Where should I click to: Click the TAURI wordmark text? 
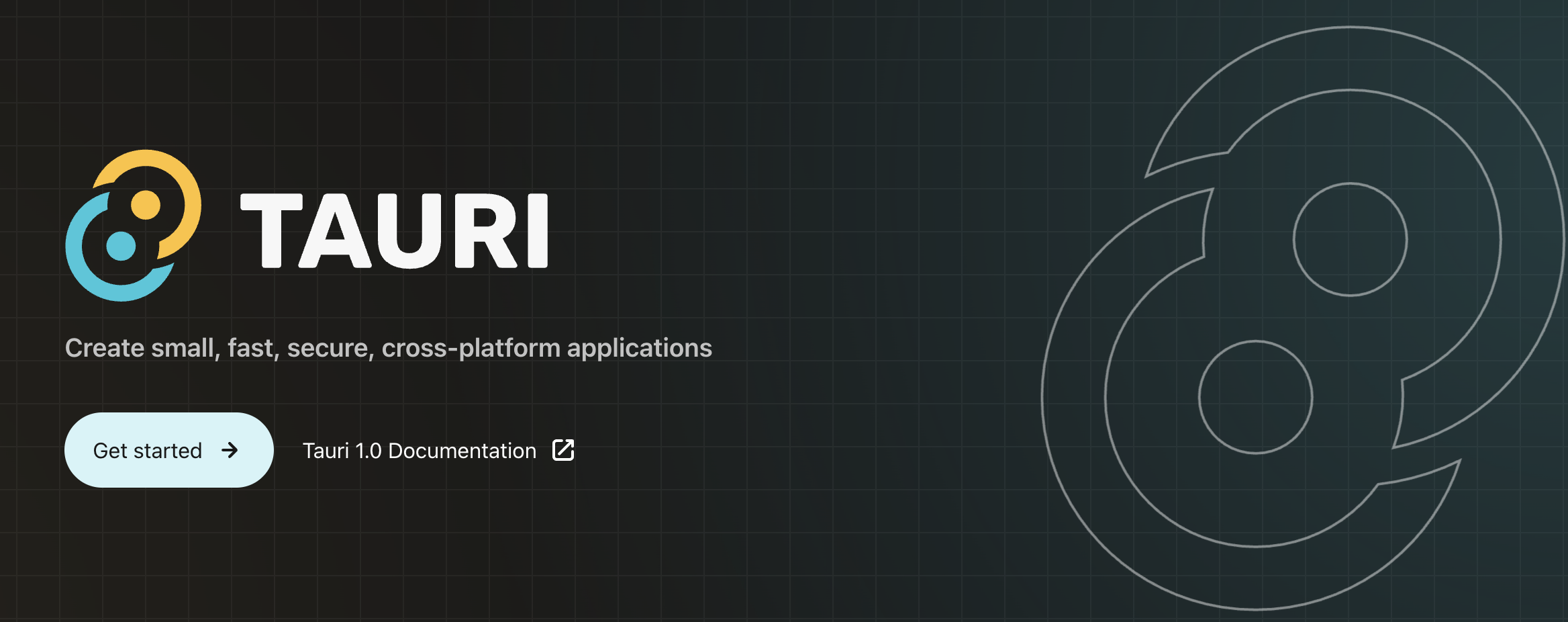(395, 230)
